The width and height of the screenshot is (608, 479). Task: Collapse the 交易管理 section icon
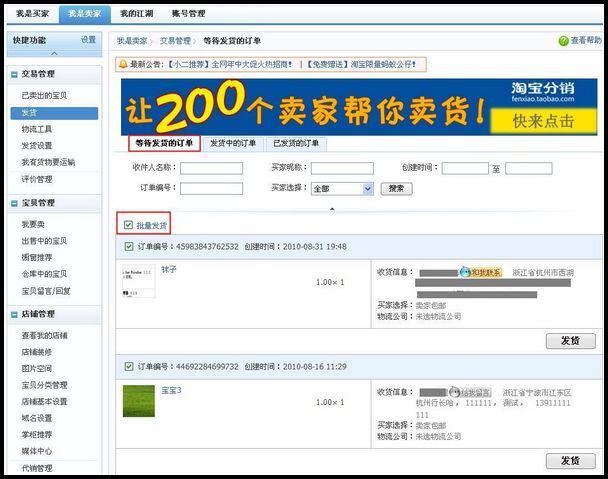pos(14,74)
